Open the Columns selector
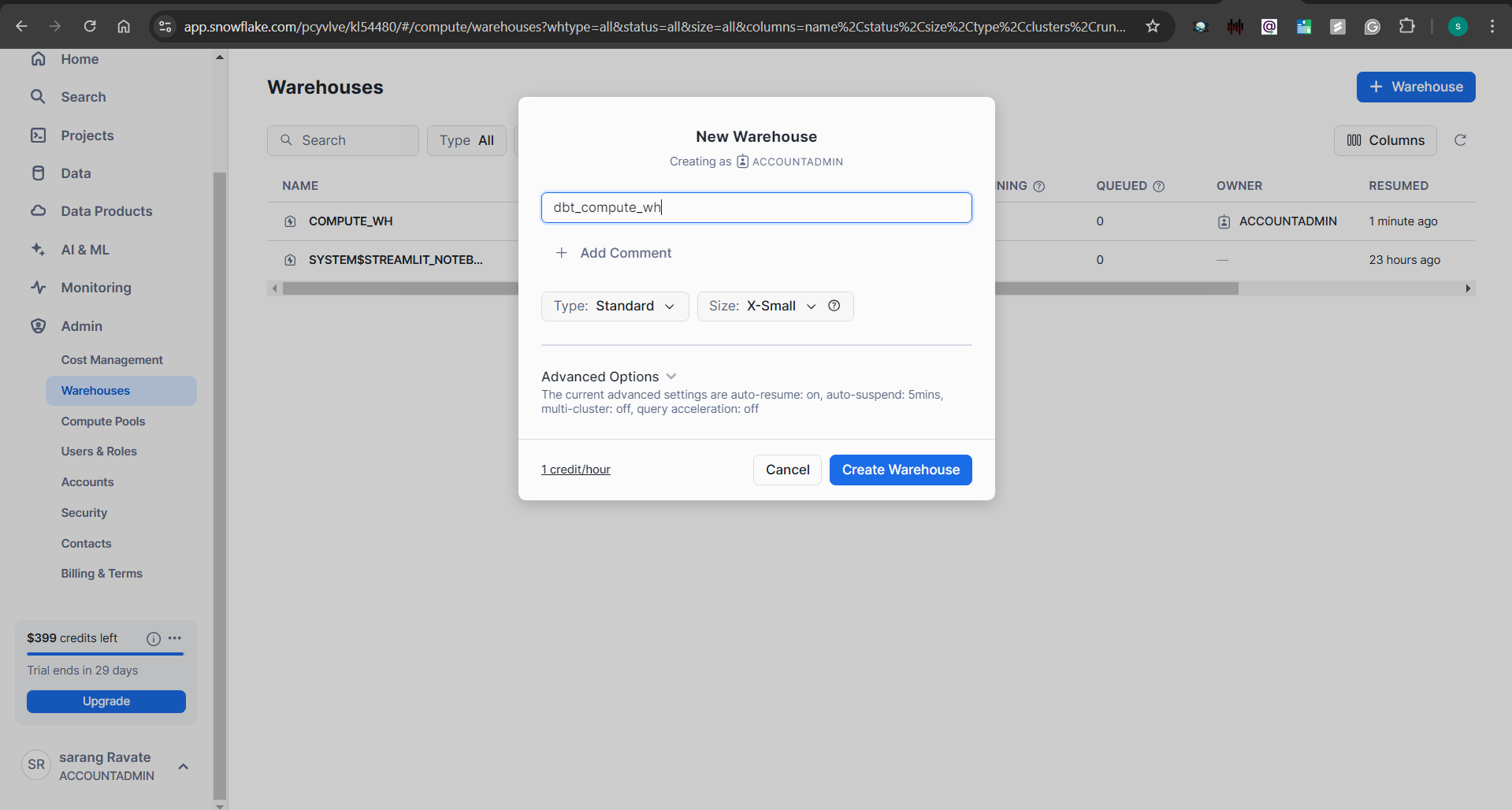This screenshot has height=810, width=1512. (x=1385, y=140)
